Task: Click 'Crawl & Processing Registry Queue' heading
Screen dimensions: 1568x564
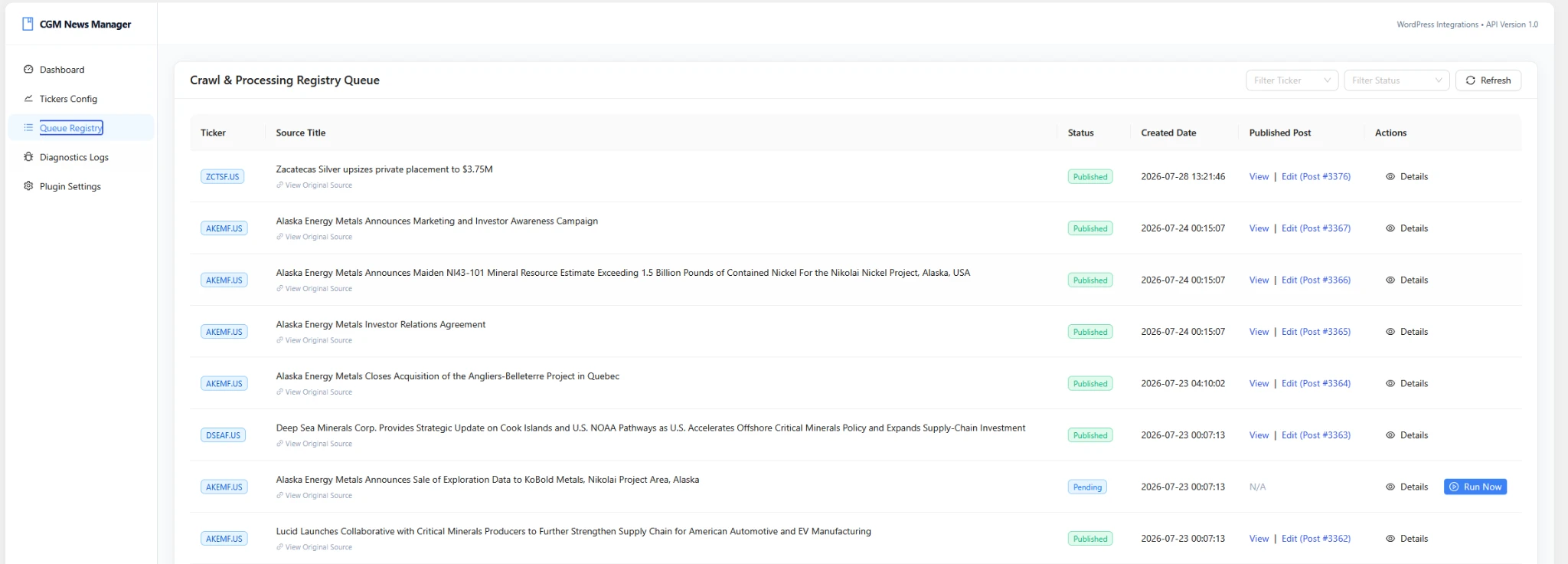Action: pos(285,80)
